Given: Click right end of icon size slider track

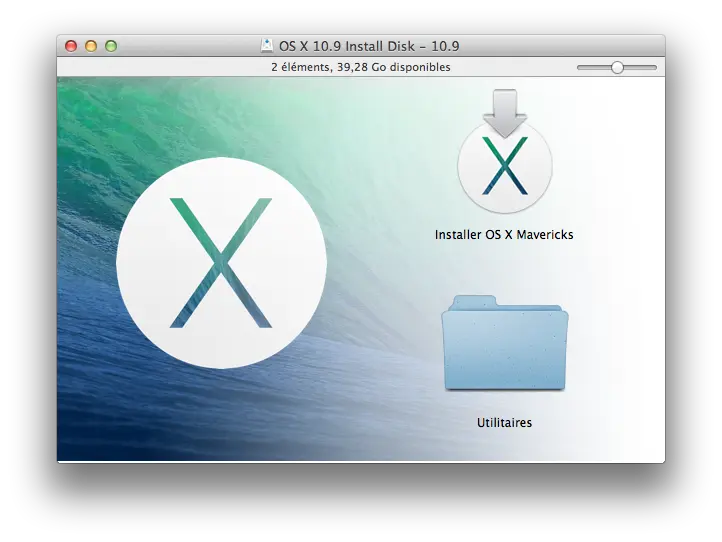Looking at the screenshot, I should (x=654, y=67).
